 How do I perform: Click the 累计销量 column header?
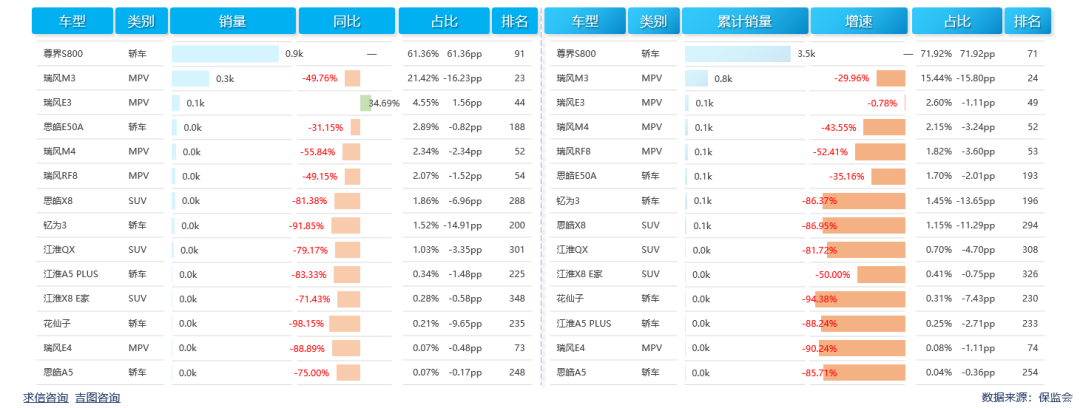pos(745,21)
